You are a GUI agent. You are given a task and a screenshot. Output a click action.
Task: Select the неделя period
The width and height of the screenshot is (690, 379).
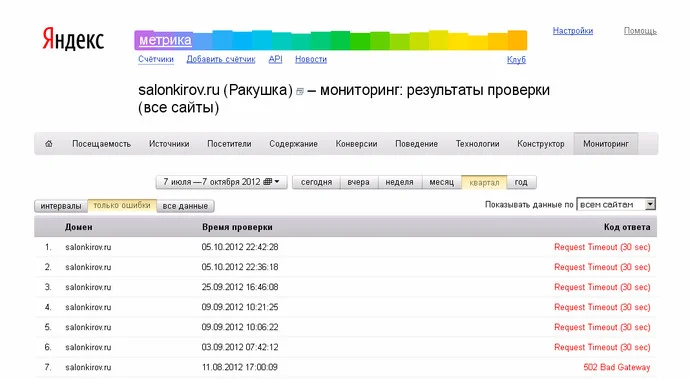tap(400, 182)
